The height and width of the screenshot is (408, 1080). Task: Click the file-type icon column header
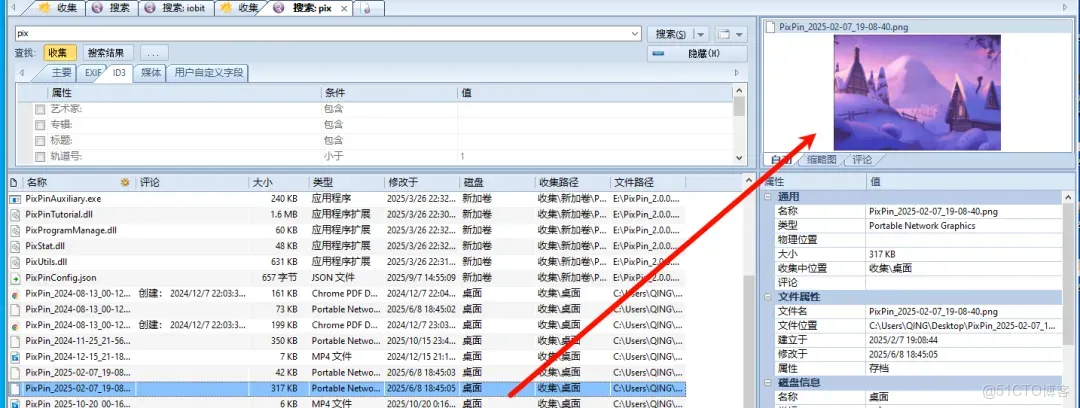14,183
